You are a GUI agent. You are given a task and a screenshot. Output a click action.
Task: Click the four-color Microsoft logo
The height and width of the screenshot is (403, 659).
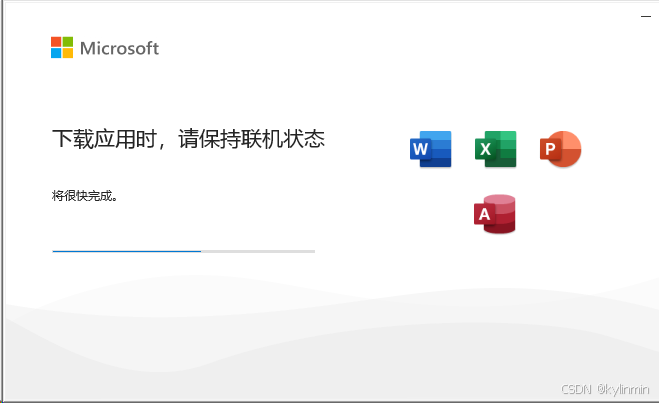pos(62,47)
